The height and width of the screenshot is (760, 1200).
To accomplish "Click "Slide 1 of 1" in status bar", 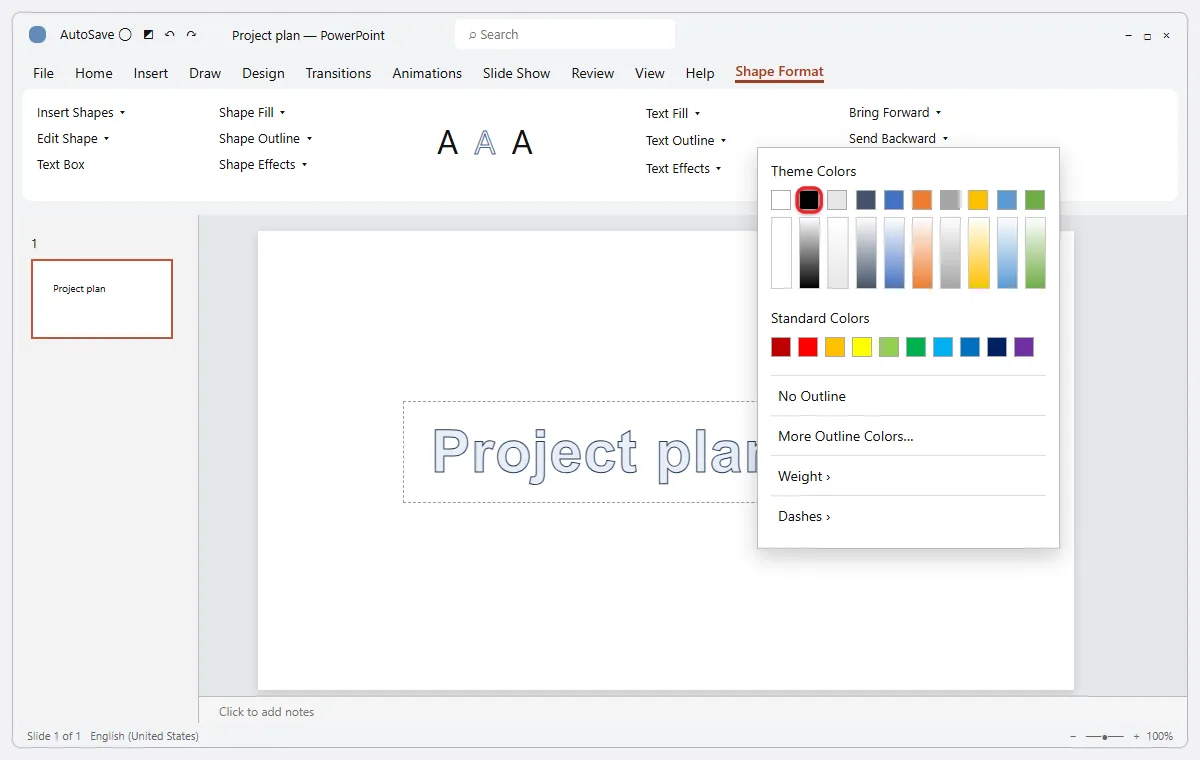I will point(54,736).
